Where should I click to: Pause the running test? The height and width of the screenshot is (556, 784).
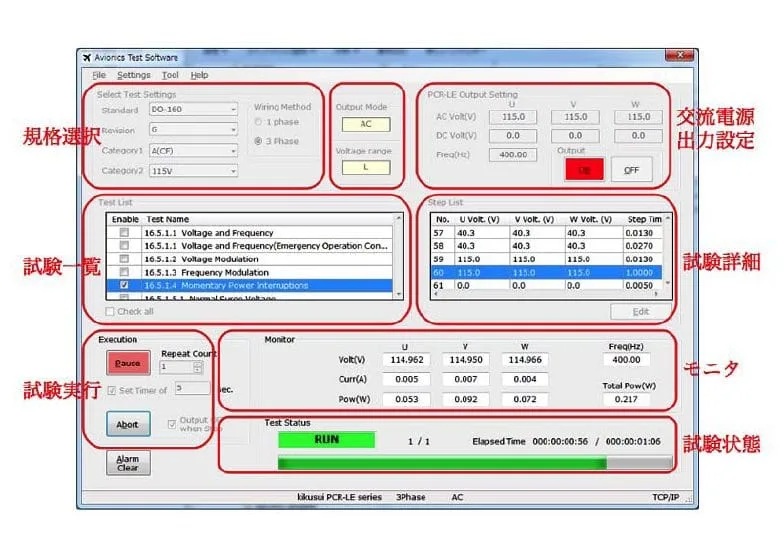tap(127, 364)
